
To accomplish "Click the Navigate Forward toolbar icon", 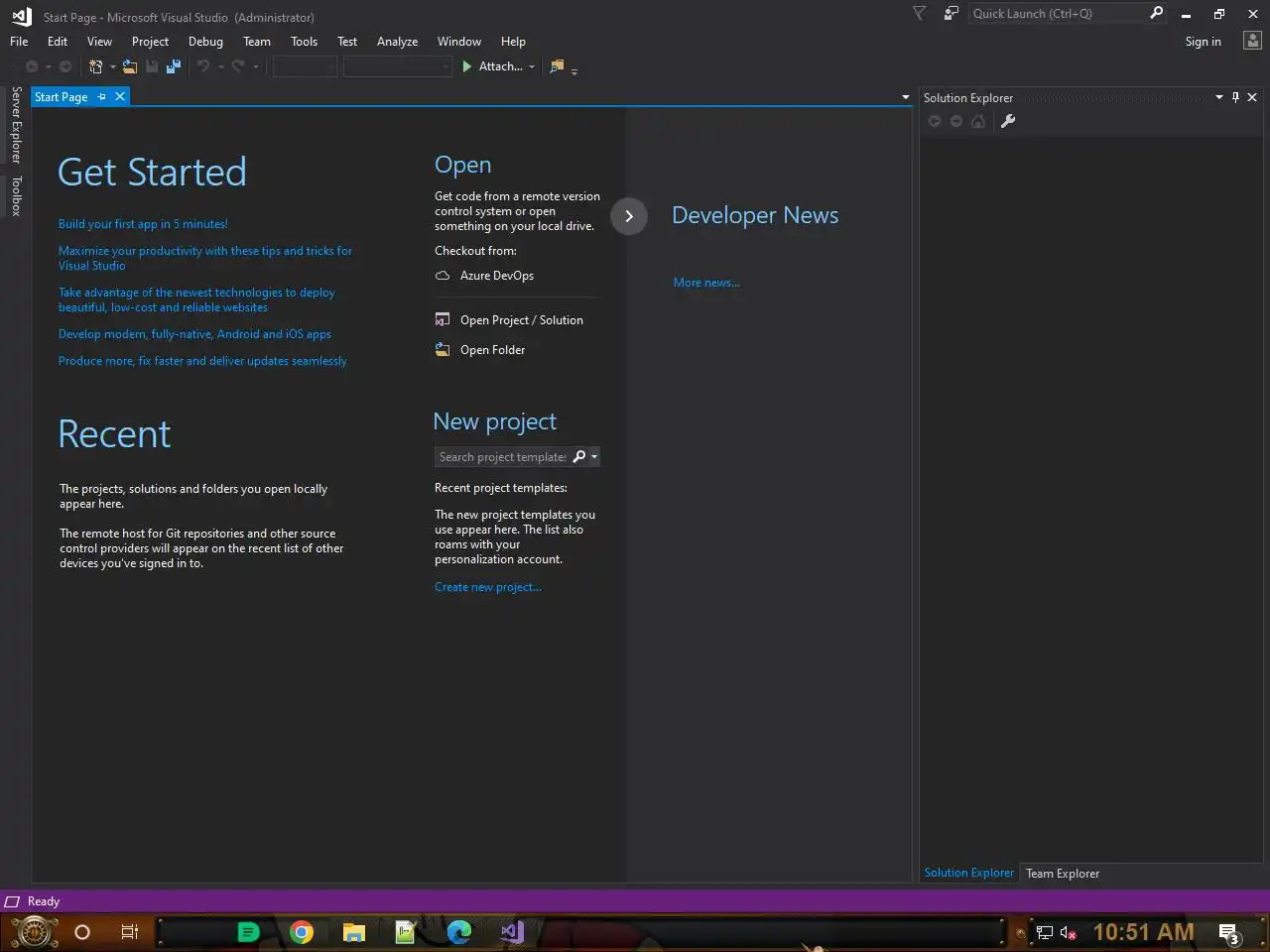I will pyautogui.click(x=65, y=66).
